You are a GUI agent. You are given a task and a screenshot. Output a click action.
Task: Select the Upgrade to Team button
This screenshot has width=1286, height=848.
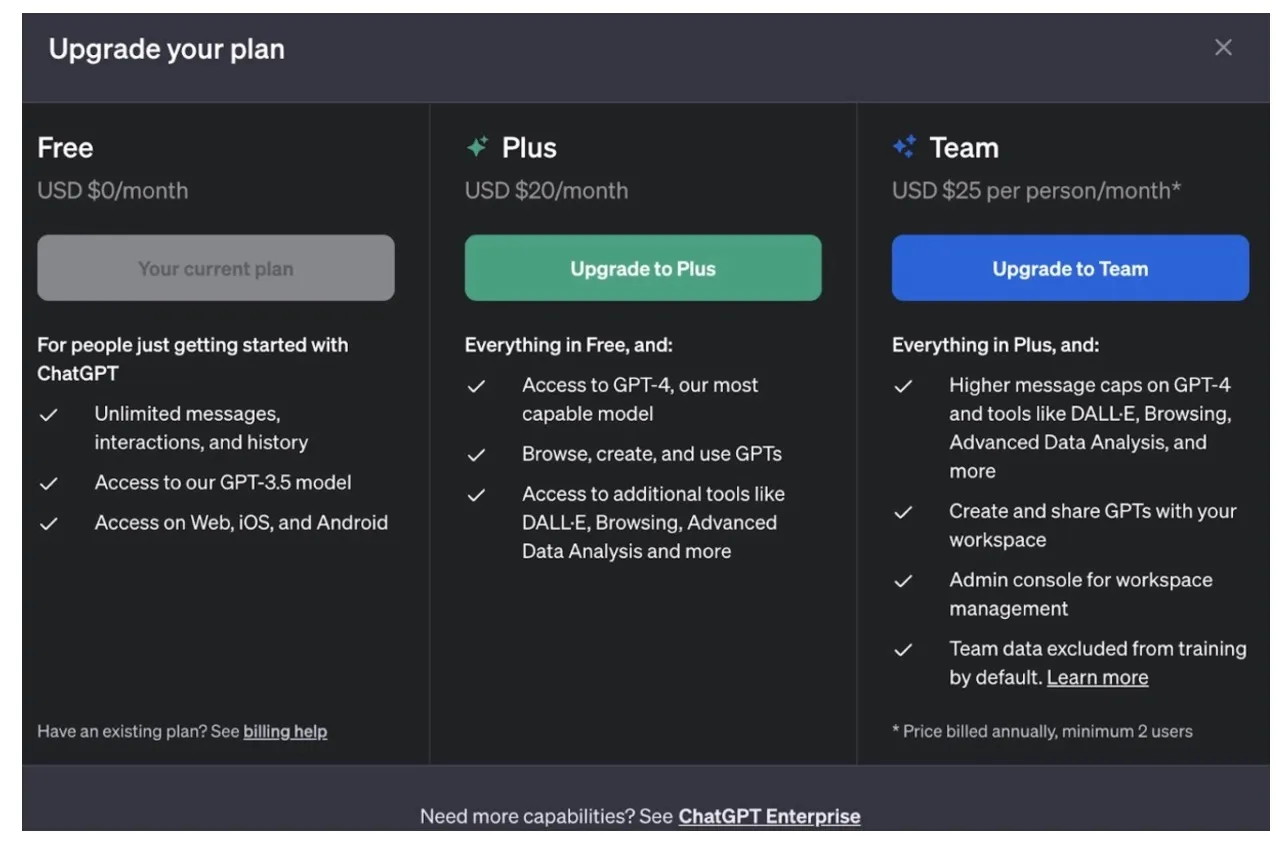click(1070, 267)
